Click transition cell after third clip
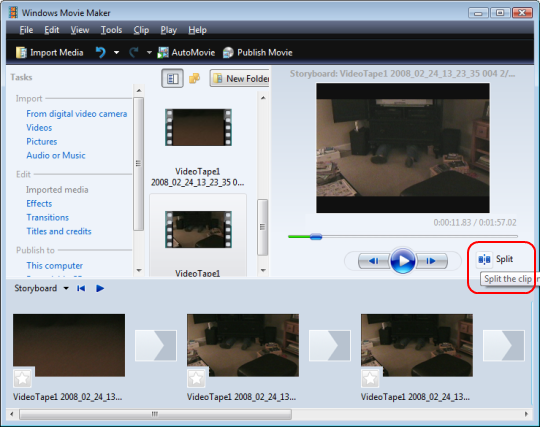The image size is (540, 427). [x=504, y=345]
